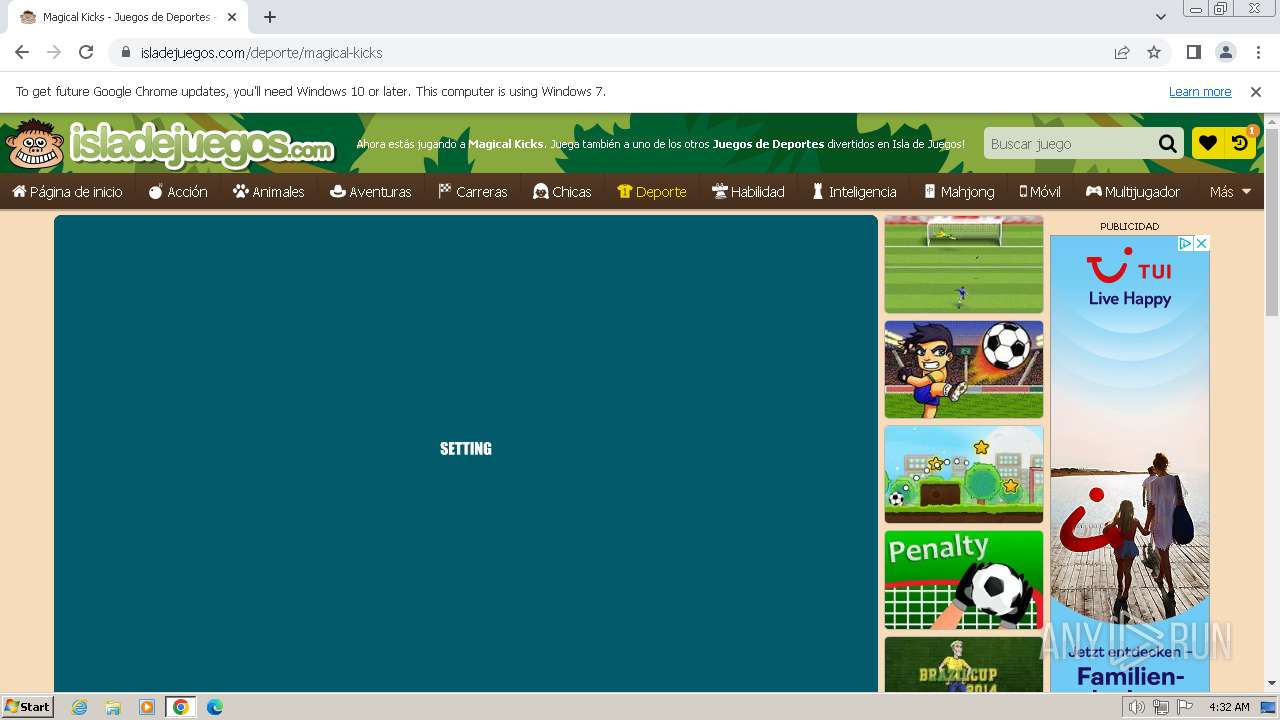Open a new browser tab
Screen dimensions: 1280x720
click(x=270, y=17)
